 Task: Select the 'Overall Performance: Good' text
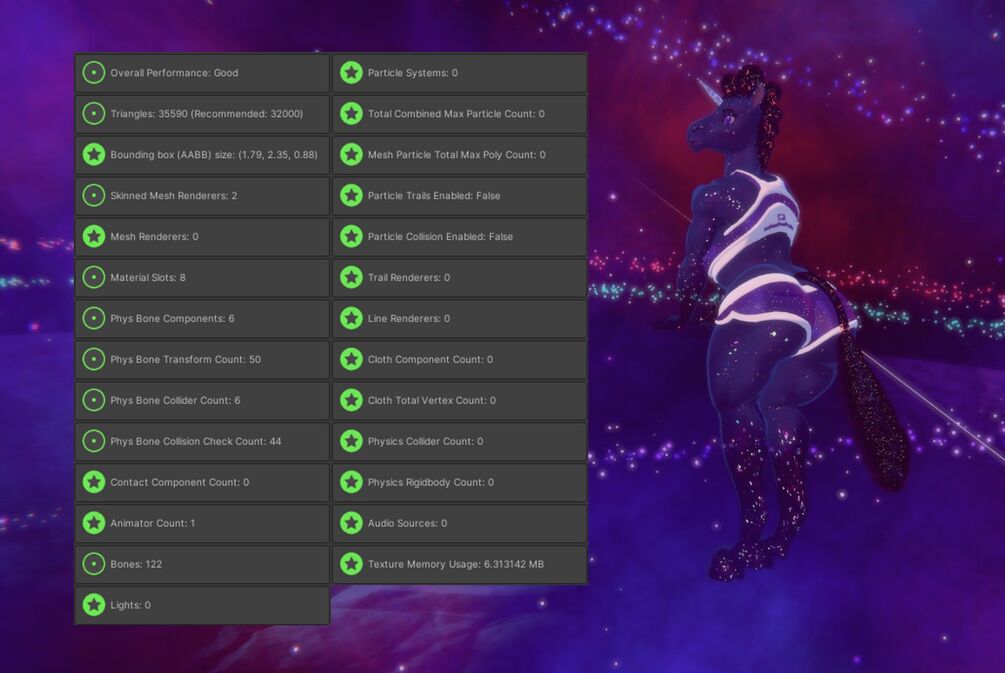pos(174,73)
